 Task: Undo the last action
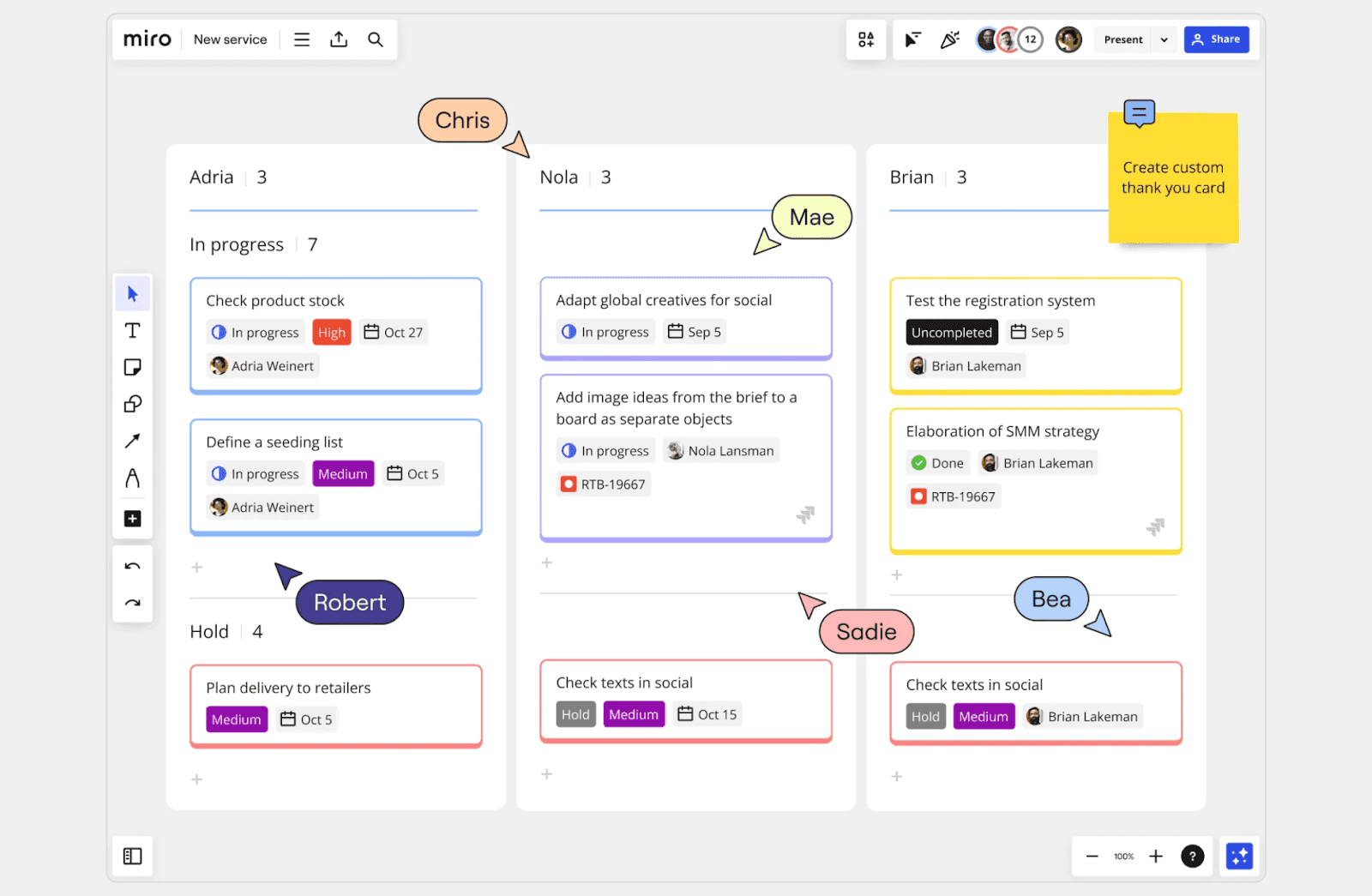coord(133,565)
